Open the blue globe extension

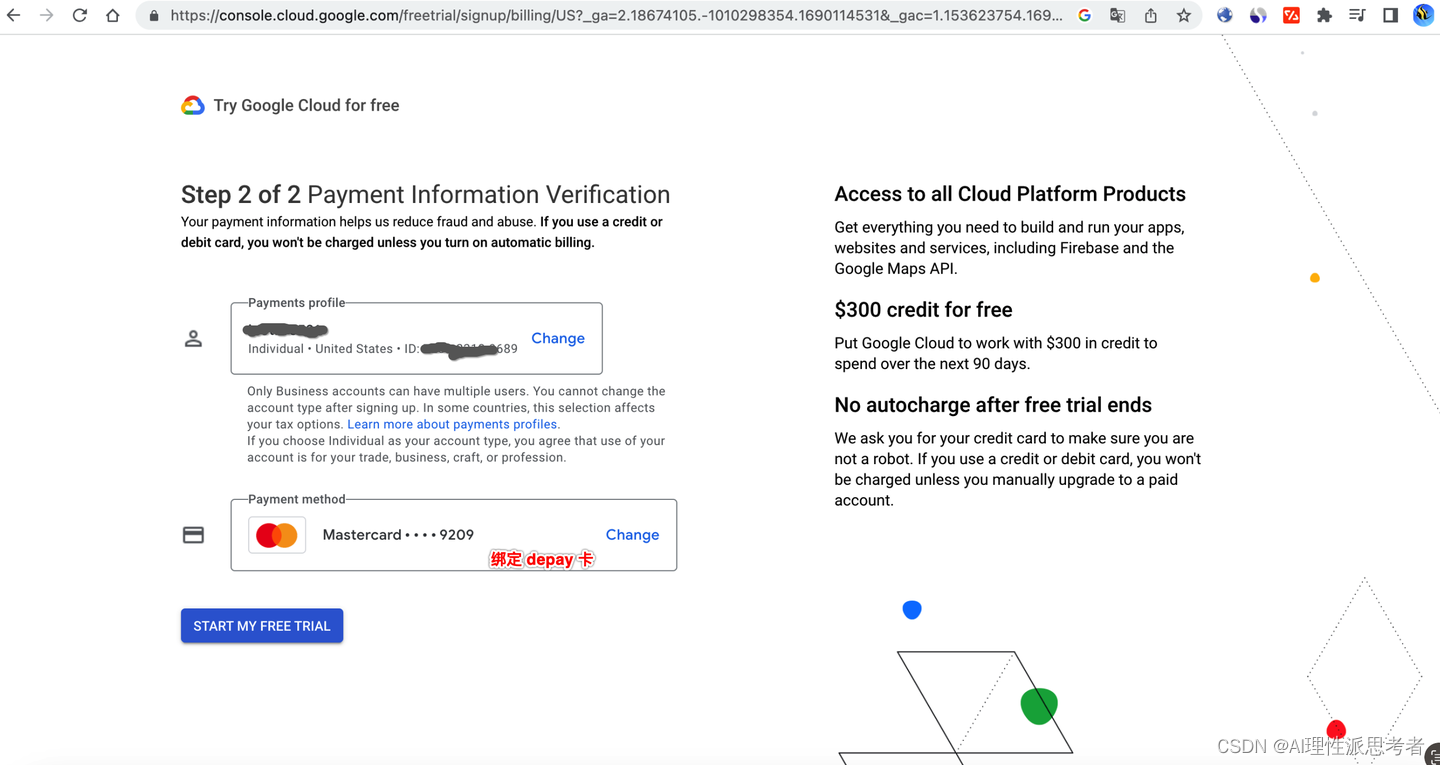coord(1225,16)
